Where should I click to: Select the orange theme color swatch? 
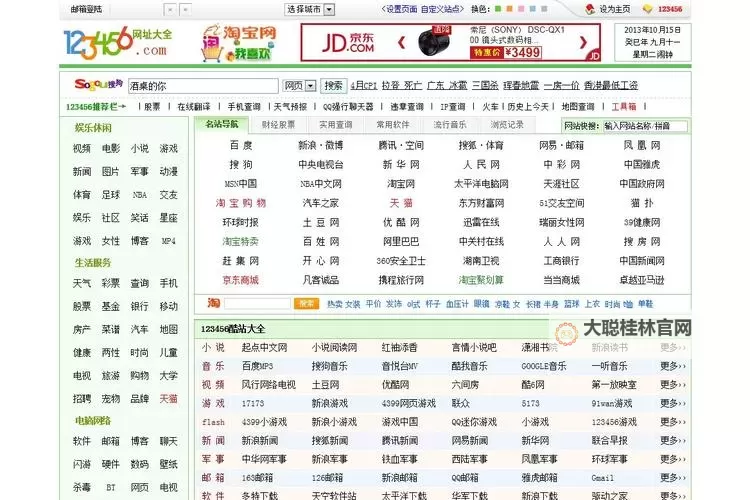coord(509,9)
